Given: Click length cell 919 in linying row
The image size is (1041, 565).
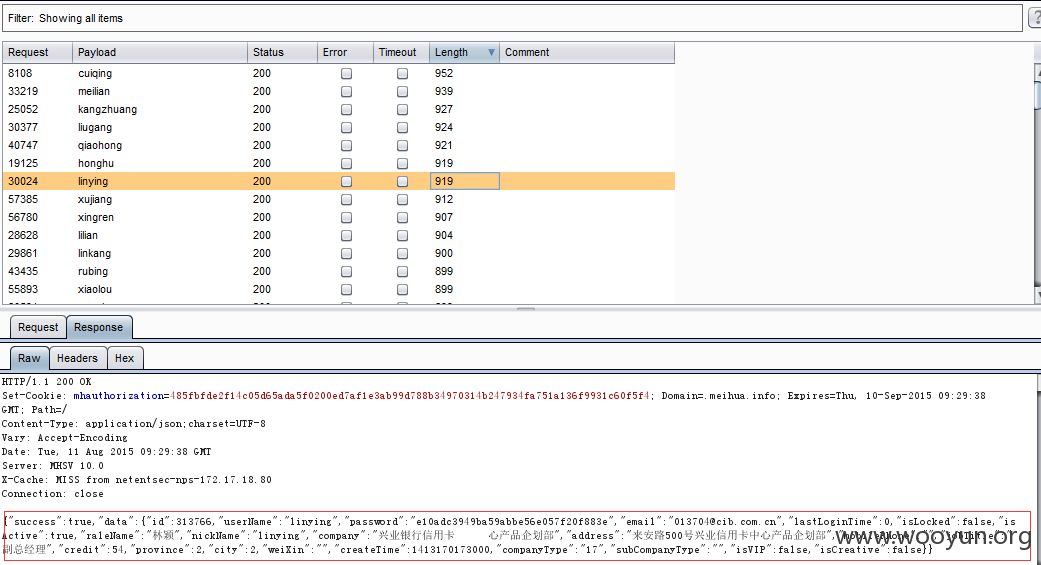Looking at the screenshot, I should (x=465, y=181).
